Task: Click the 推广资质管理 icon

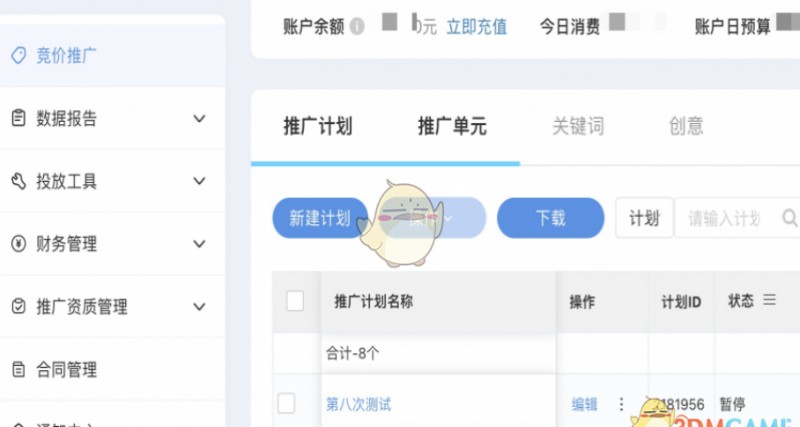Action: pyautogui.click(x=17, y=307)
